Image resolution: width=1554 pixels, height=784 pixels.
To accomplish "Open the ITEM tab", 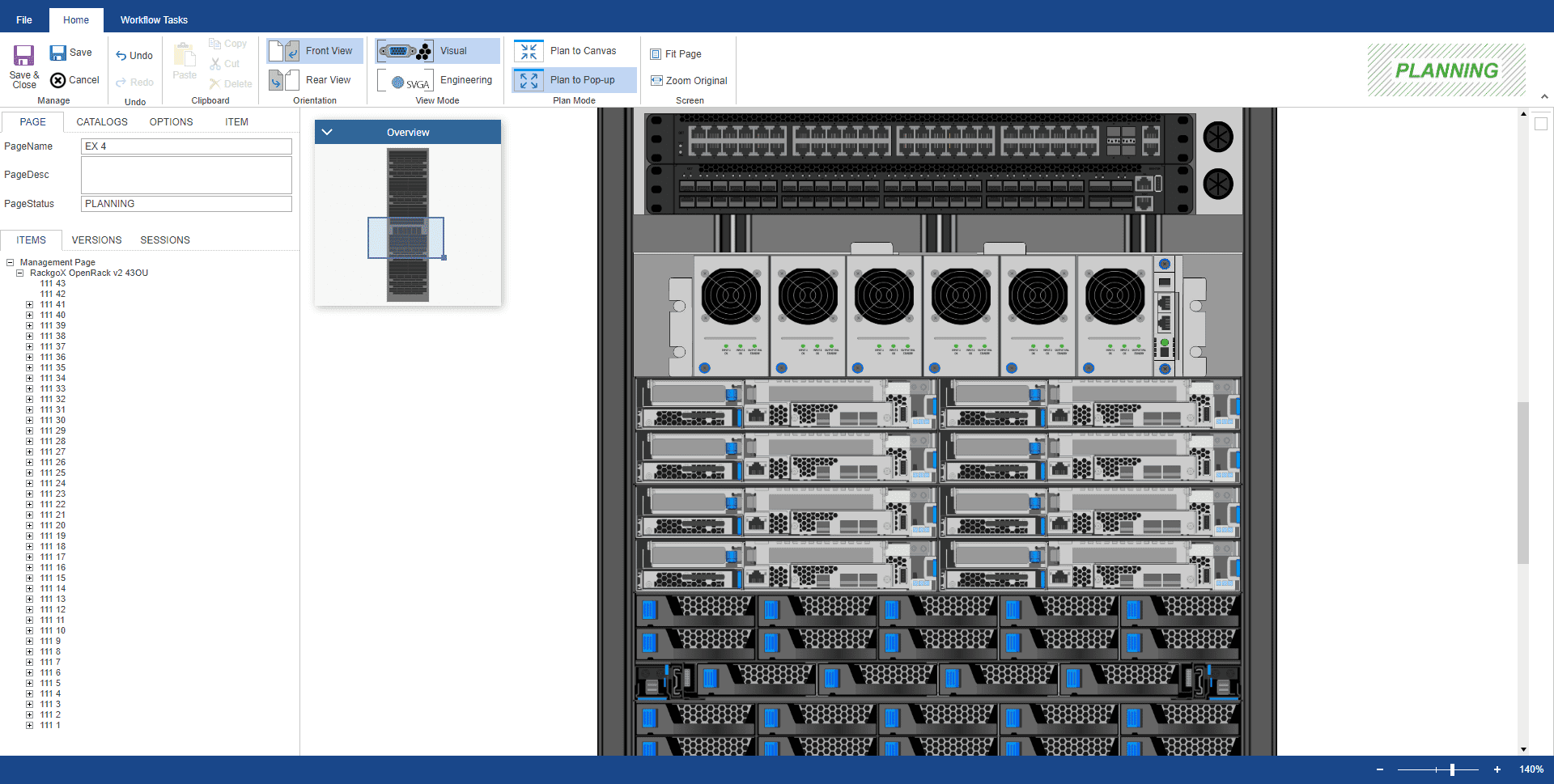I will (x=236, y=122).
